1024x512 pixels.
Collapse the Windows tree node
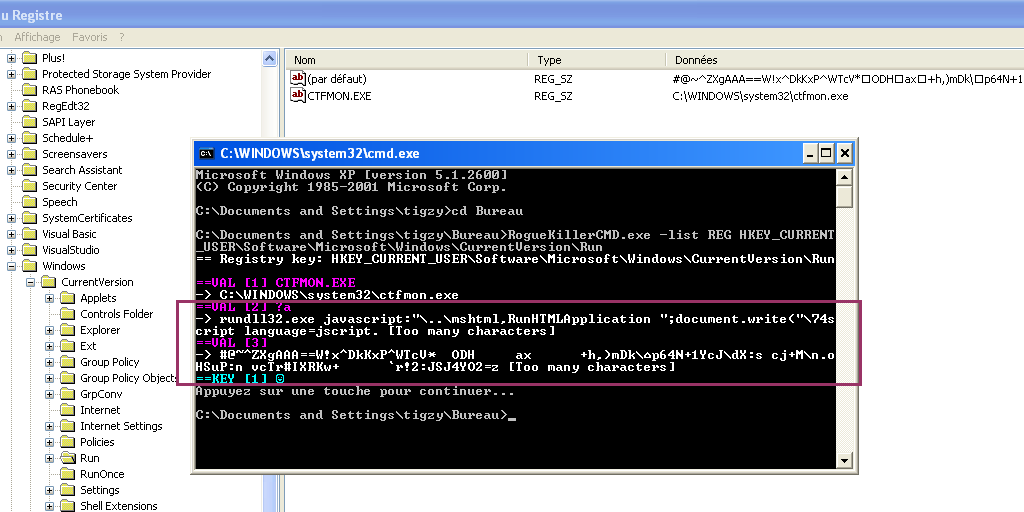click(x=12, y=266)
